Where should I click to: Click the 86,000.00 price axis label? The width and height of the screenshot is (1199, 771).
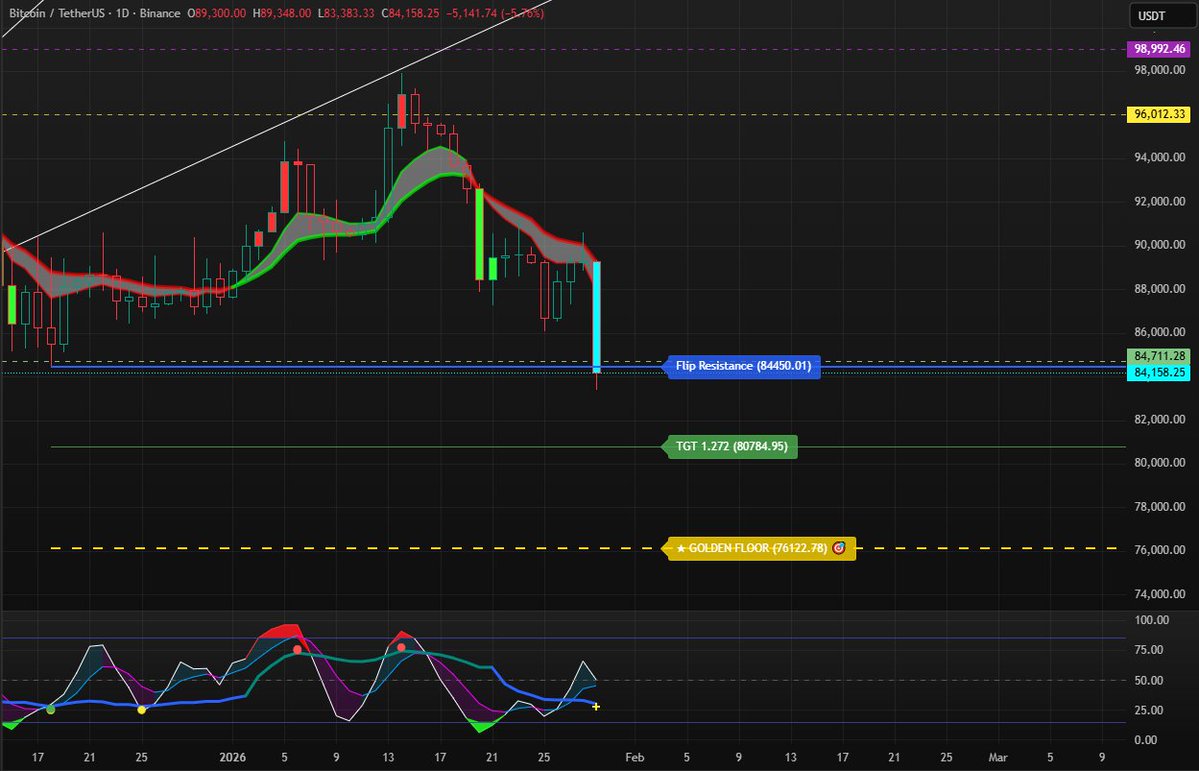coord(1160,332)
